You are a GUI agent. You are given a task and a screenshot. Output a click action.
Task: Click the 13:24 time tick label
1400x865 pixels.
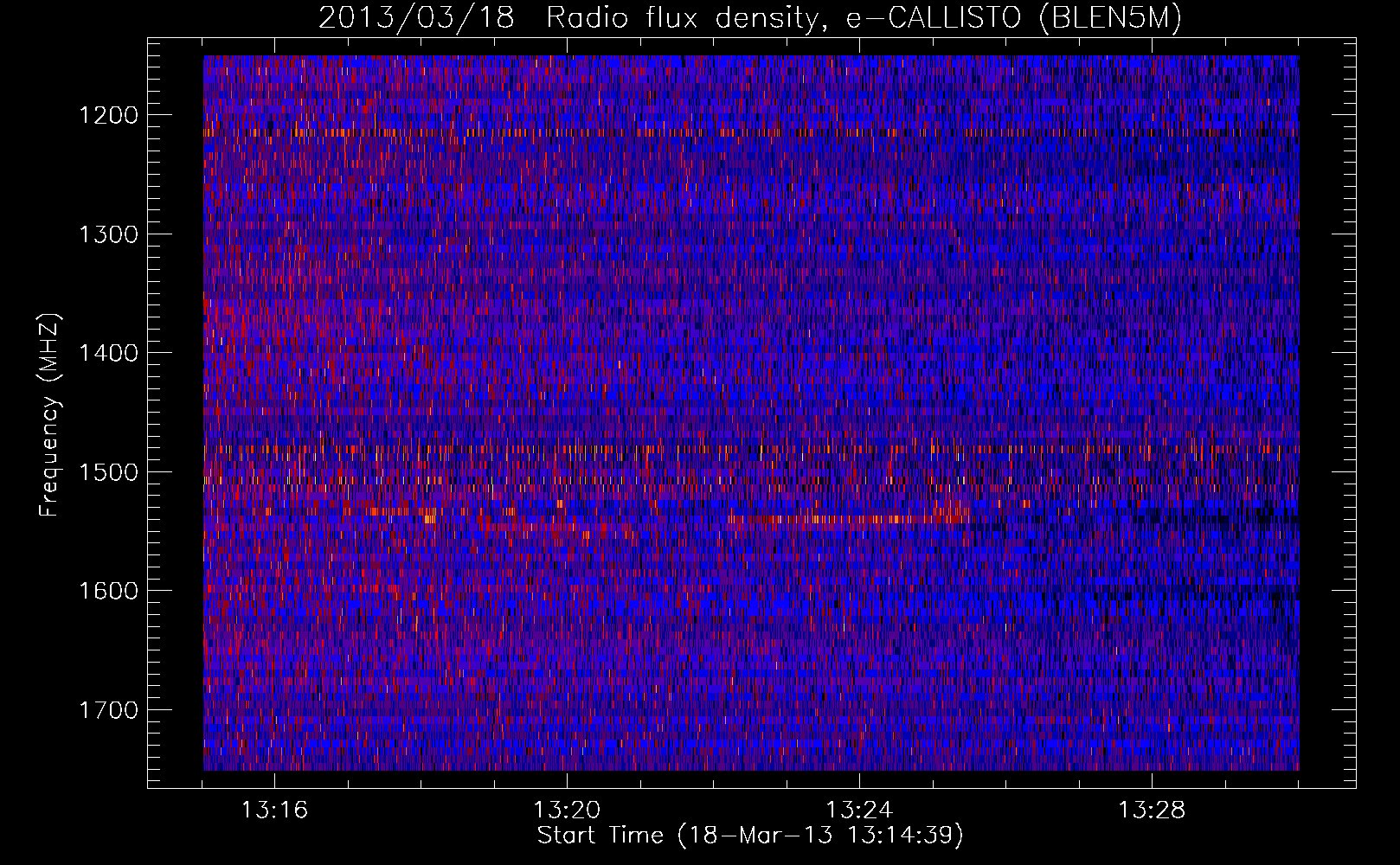point(859,811)
